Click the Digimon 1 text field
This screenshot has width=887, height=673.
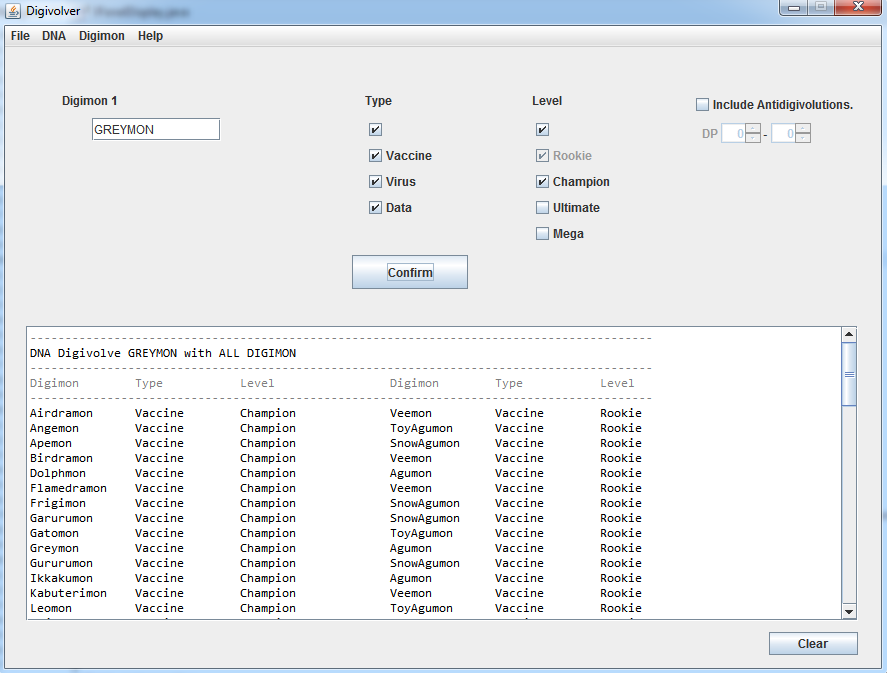(156, 130)
